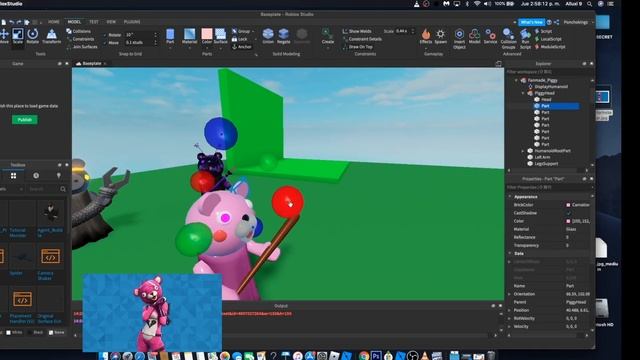Click the Create constraint tool
This screenshot has height=360, width=640.
click(x=327, y=36)
